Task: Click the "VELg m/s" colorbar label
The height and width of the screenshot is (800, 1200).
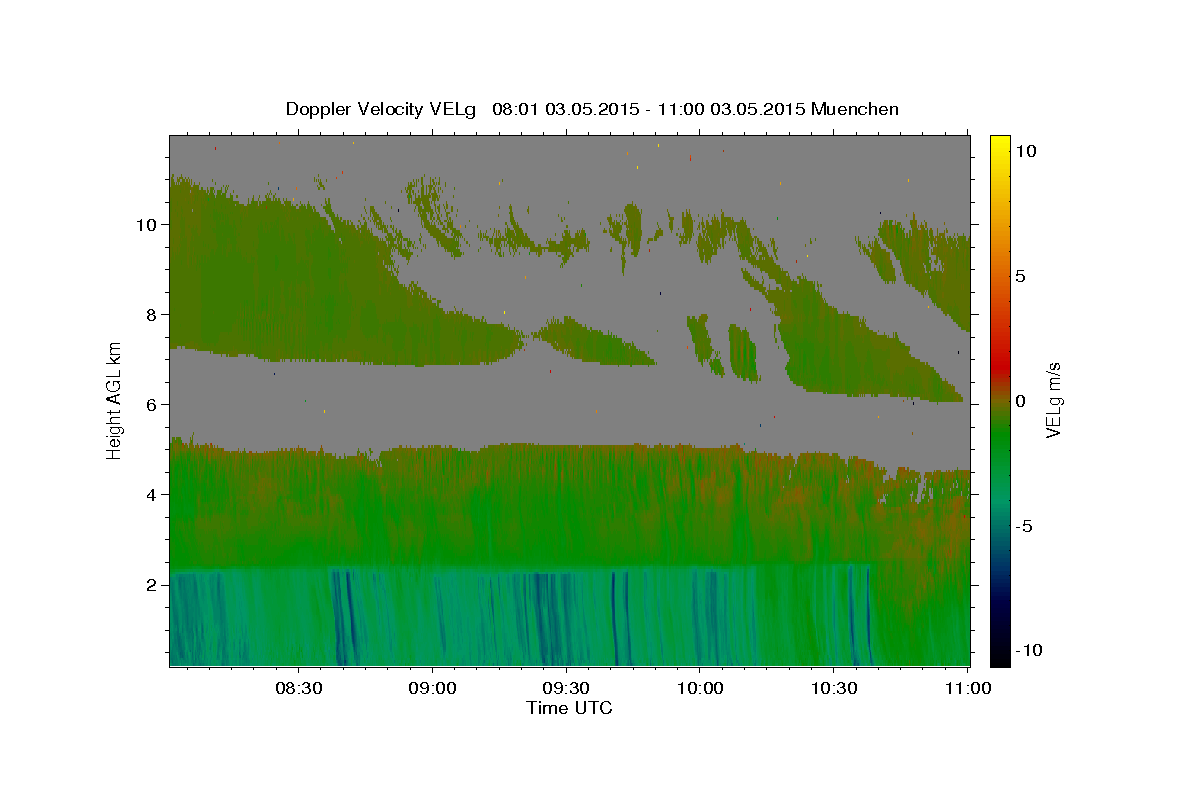Action: (x=1053, y=399)
